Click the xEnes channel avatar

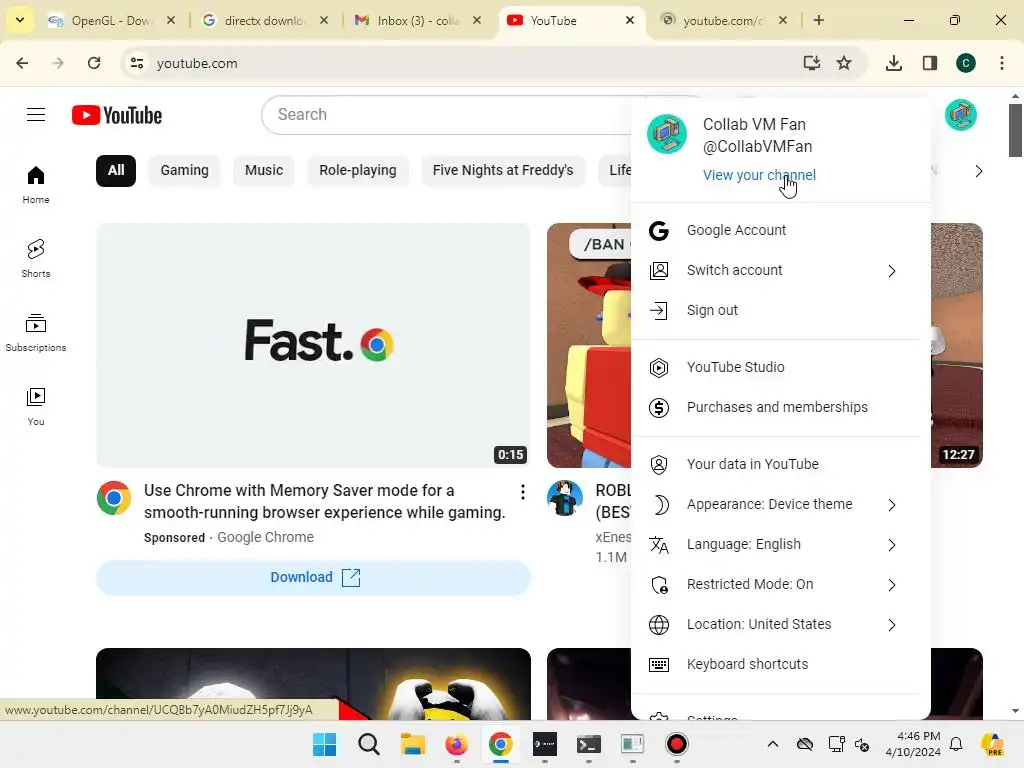(564, 498)
